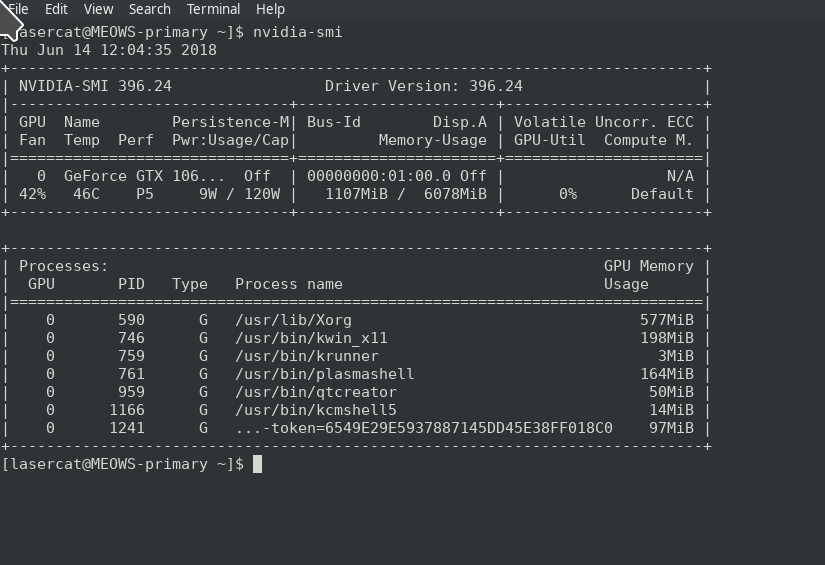Image resolution: width=825 pixels, height=565 pixels.
Task: Click the 1107MiB / 6078MiB memory usage
Action: click(x=406, y=194)
